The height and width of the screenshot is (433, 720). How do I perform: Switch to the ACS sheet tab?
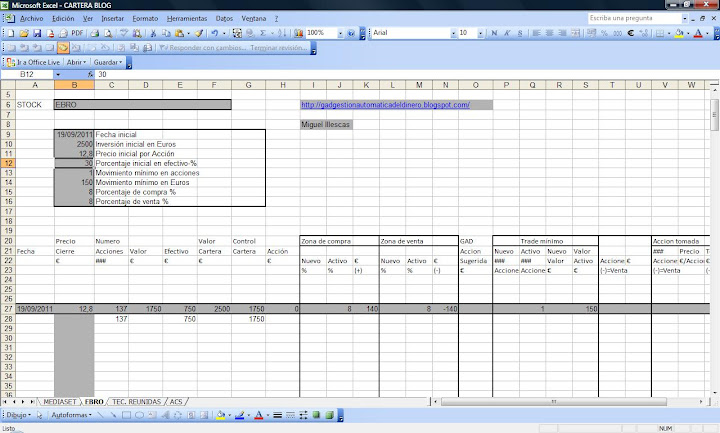(x=176, y=402)
